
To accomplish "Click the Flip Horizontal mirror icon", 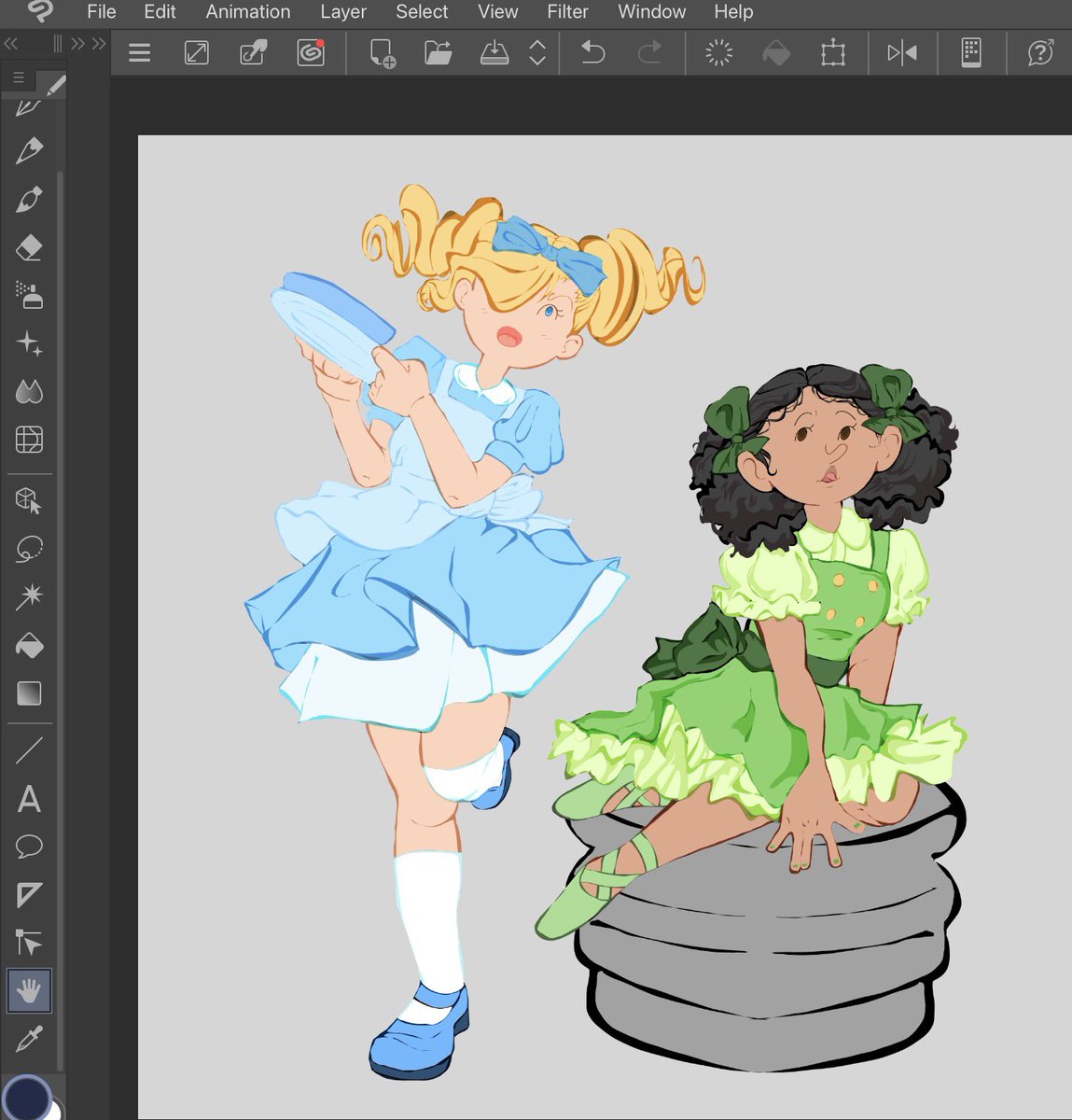I will (x=902, y=53).
